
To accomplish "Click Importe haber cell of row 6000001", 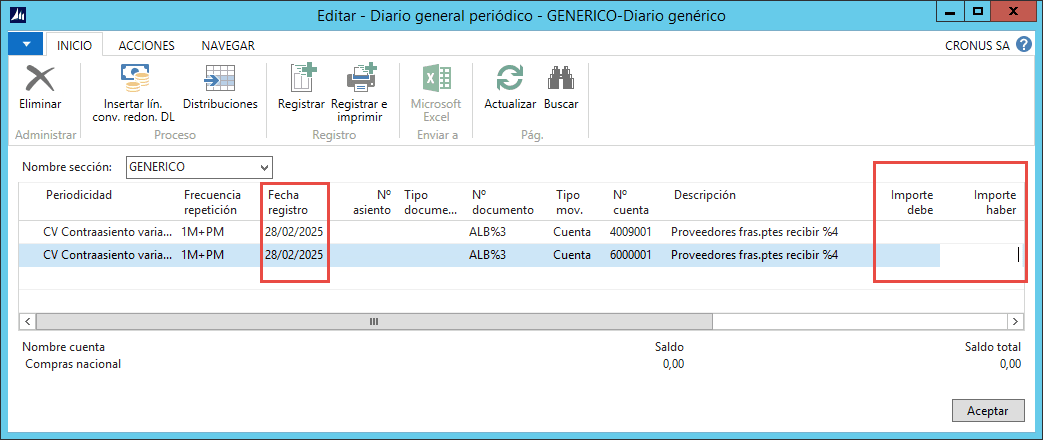I will click(982, 255).
